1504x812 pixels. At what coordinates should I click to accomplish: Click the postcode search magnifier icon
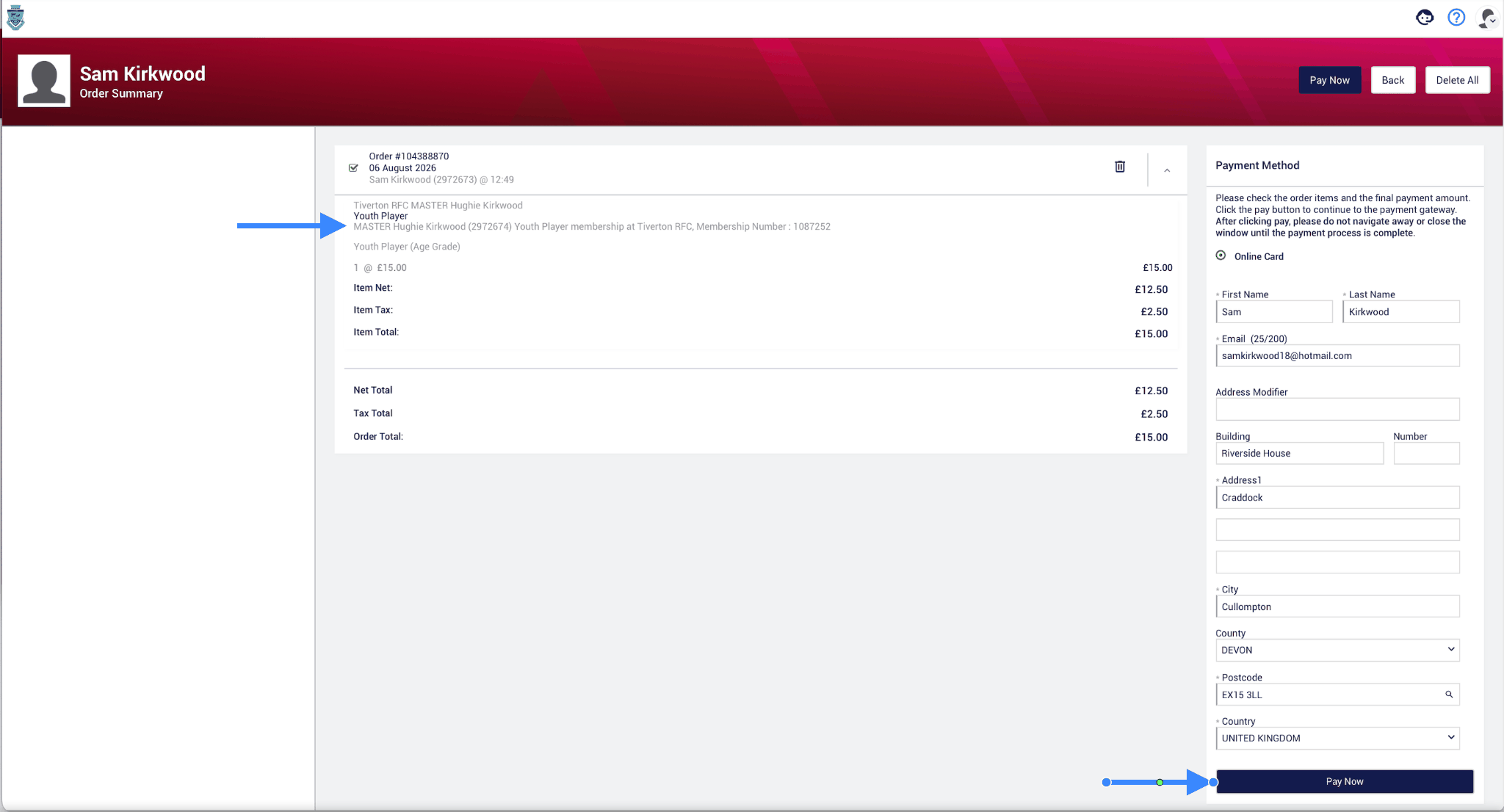tap(1449, 695)
